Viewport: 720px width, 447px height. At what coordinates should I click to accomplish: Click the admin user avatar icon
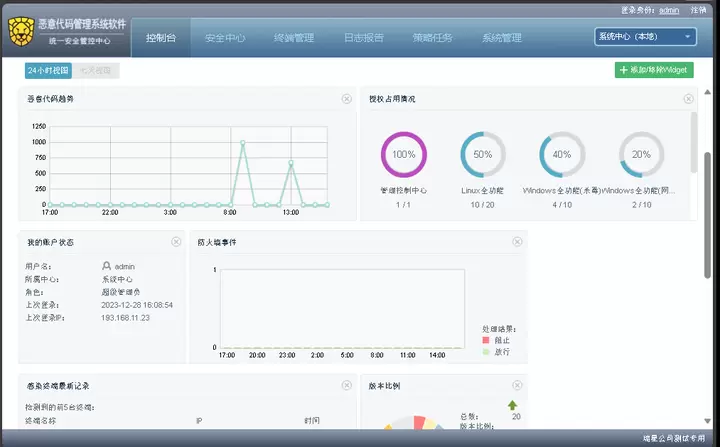pyautogui.click(x=107, y=266)
